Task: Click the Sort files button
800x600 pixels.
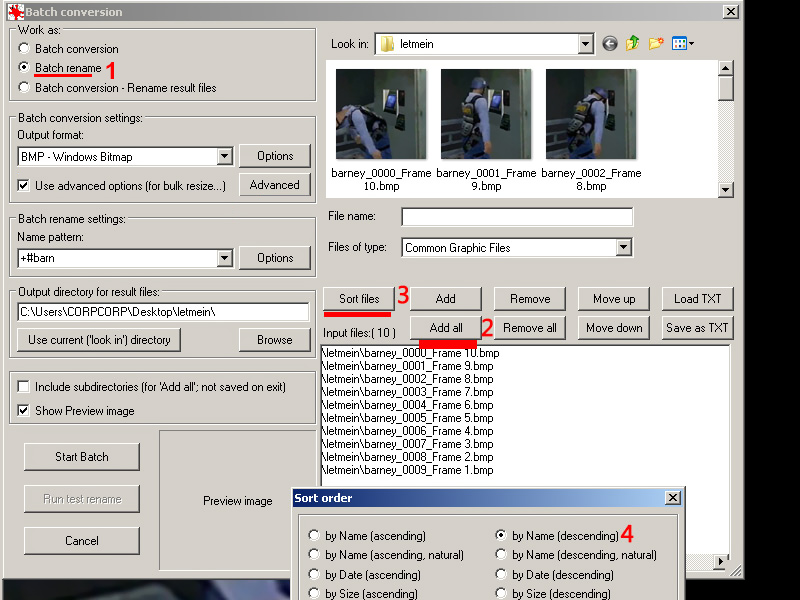Action: coord(359,299)
